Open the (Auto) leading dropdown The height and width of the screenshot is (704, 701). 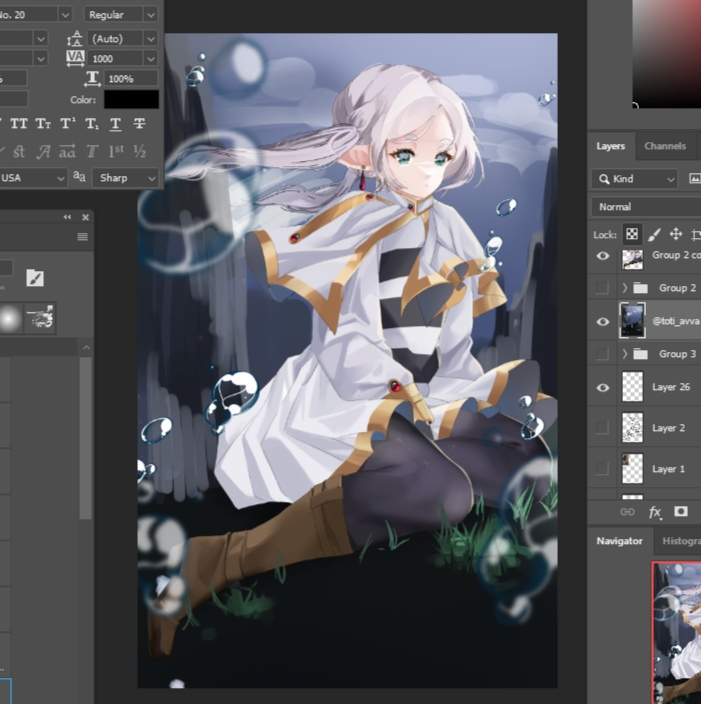pyautogui.click(x=151, y=39)
